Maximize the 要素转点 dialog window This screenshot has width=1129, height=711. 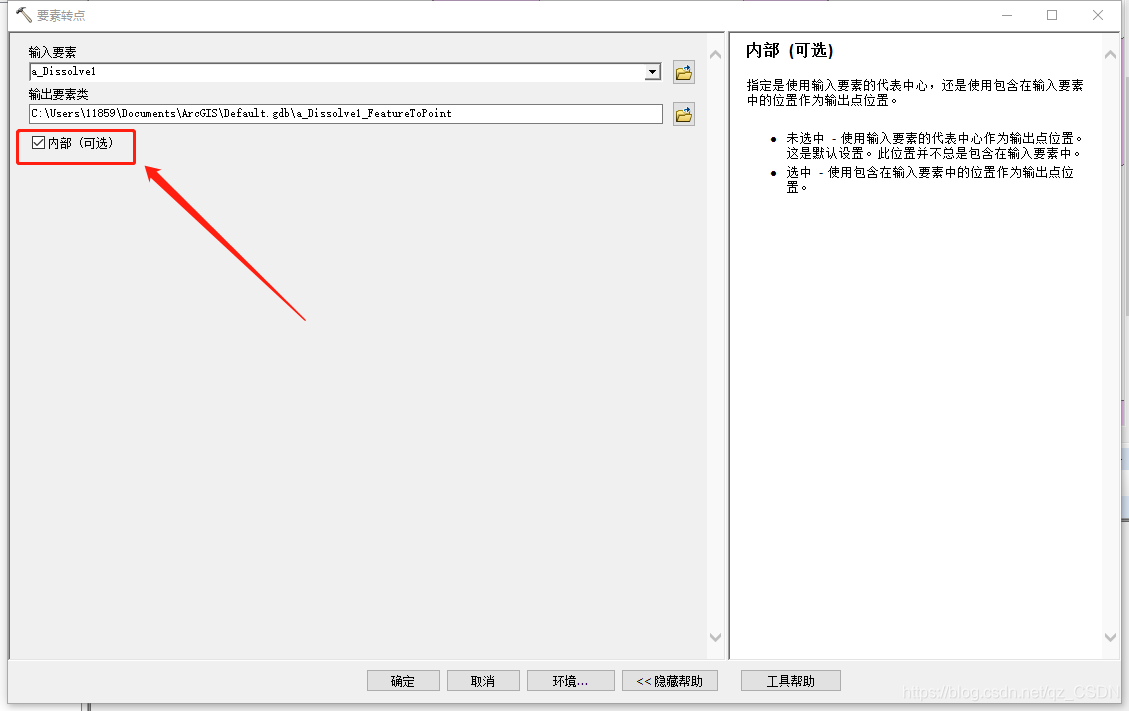pos(1052,15)
